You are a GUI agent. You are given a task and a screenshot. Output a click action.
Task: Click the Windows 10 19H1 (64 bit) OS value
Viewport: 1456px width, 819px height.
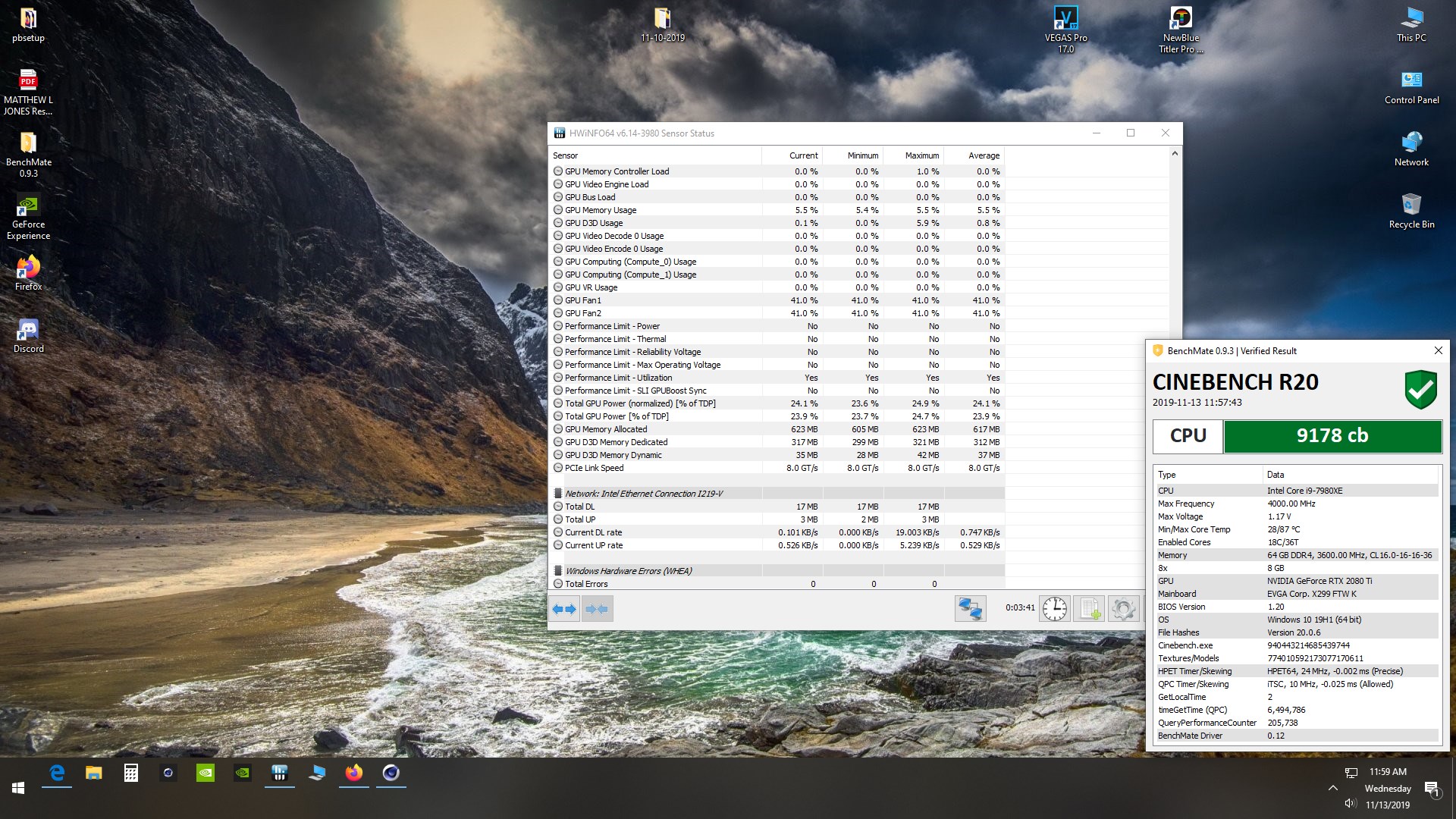click(1314, 620)
